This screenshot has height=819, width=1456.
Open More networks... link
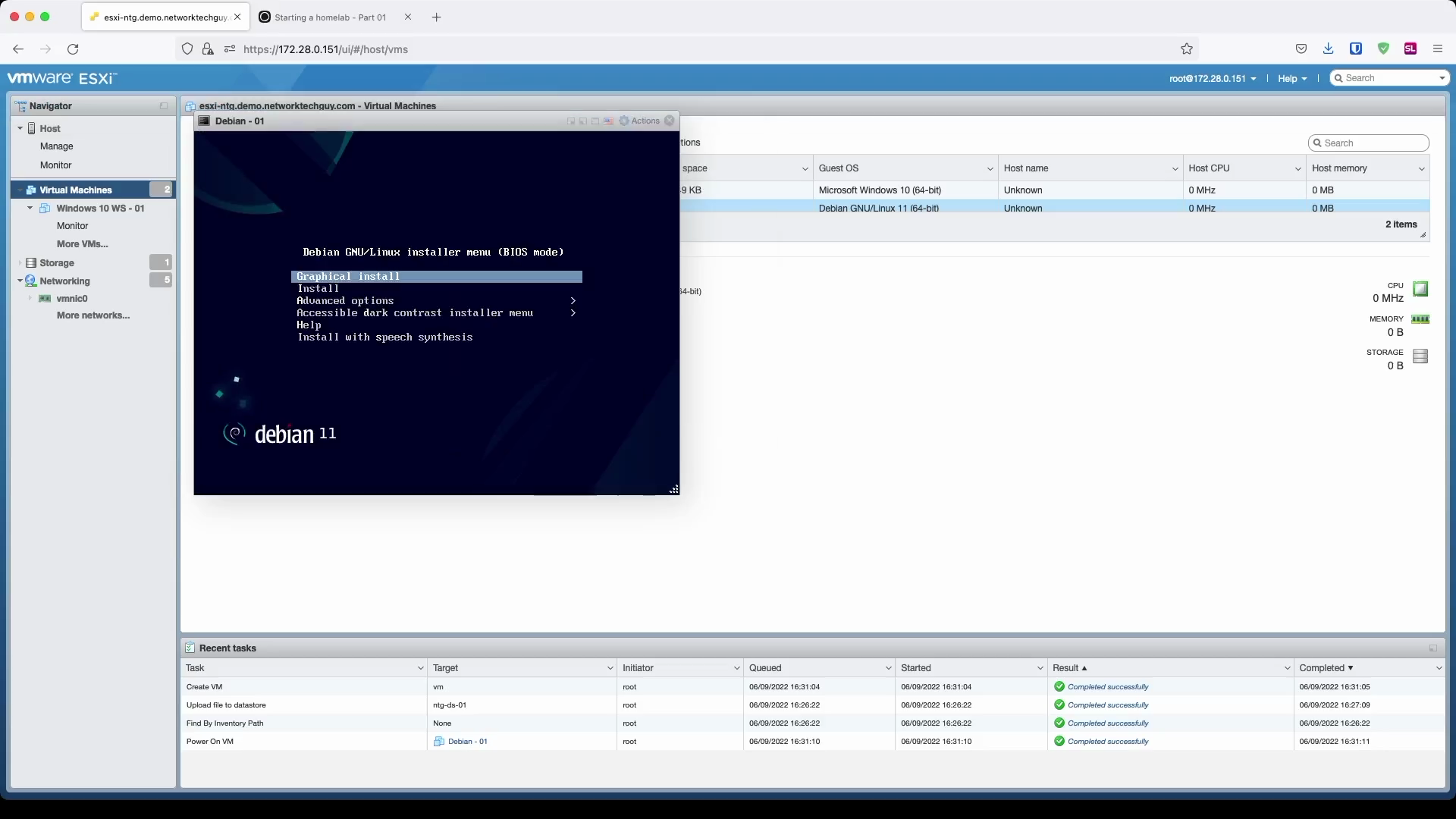93,315
